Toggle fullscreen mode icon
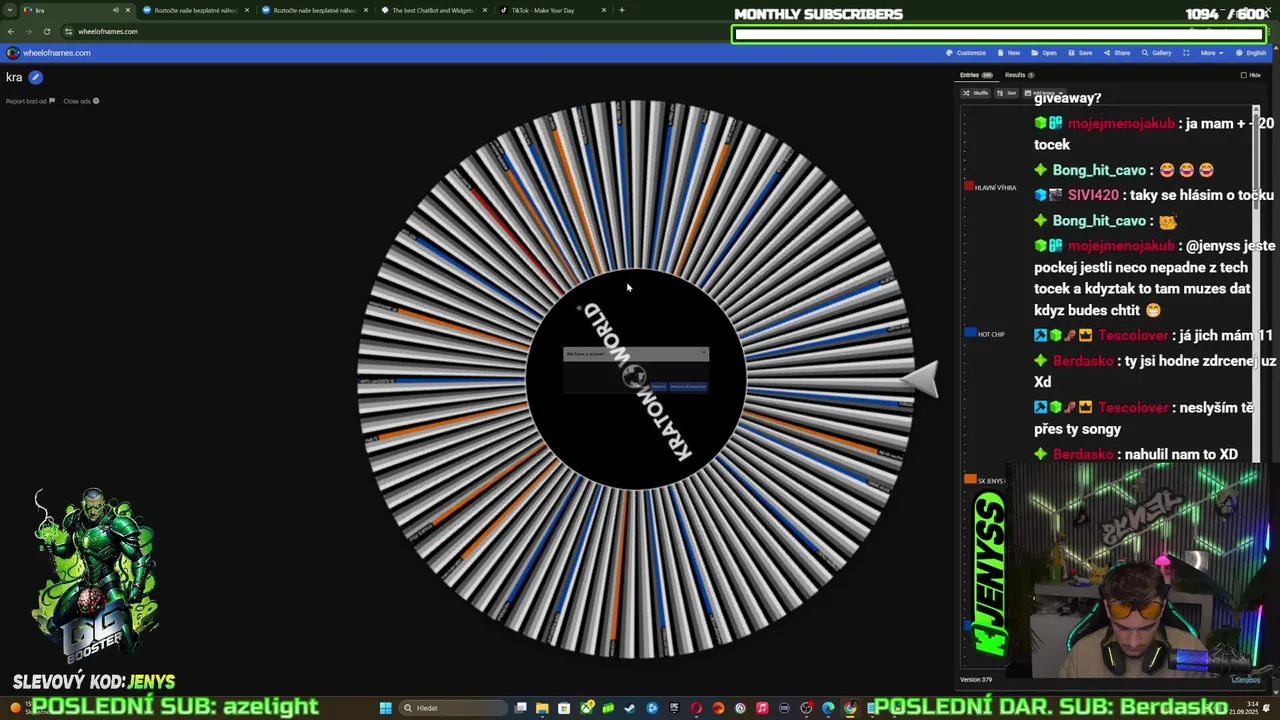This screenshot has width=1280, height=720. click(1186, 53)
